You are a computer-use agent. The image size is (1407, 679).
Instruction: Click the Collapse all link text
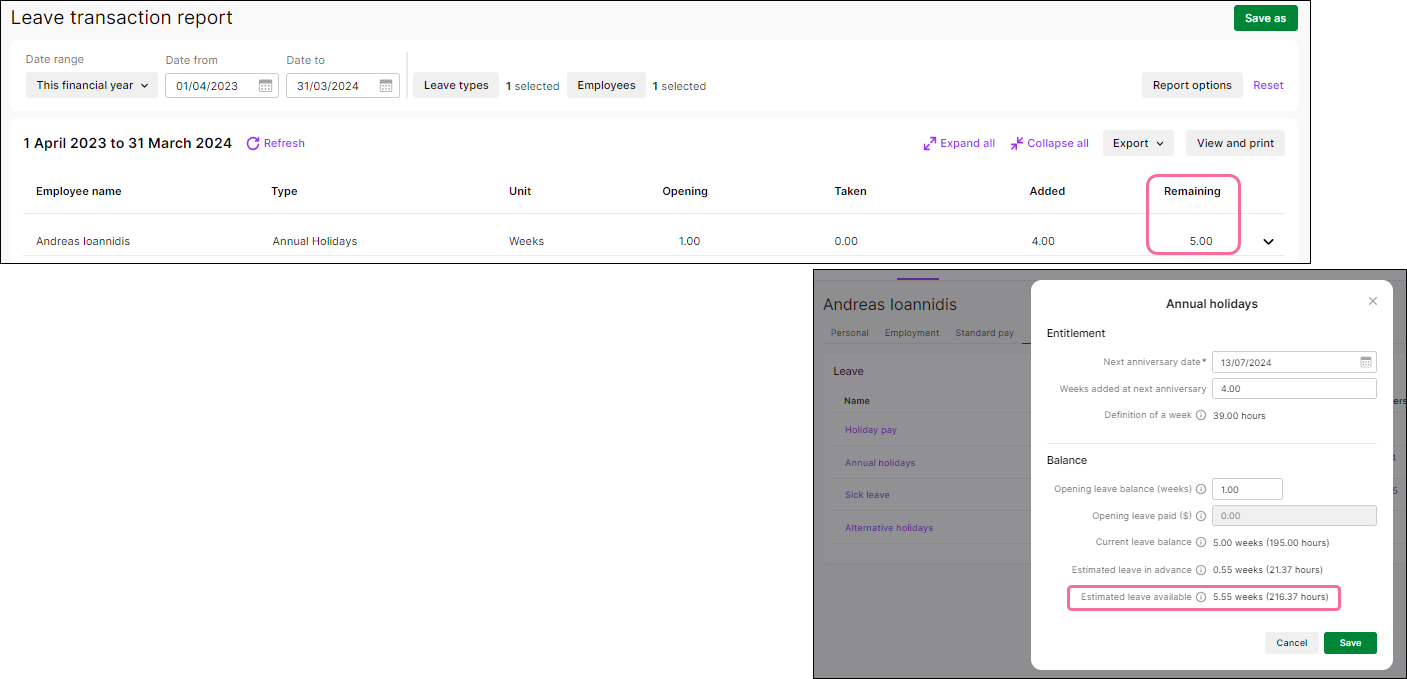pos(1058,143)
